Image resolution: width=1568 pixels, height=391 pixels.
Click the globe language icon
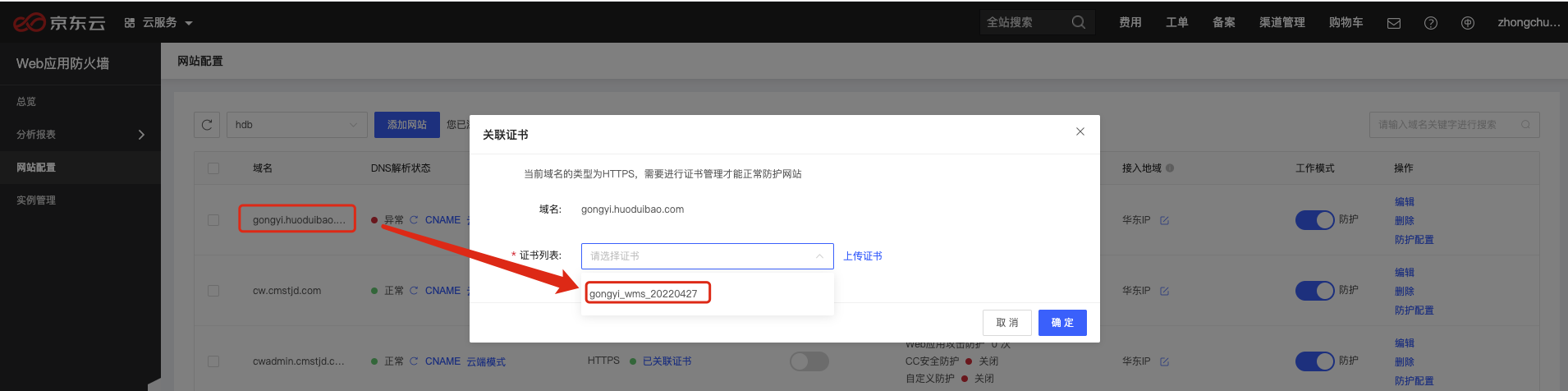pos(1468,23)
